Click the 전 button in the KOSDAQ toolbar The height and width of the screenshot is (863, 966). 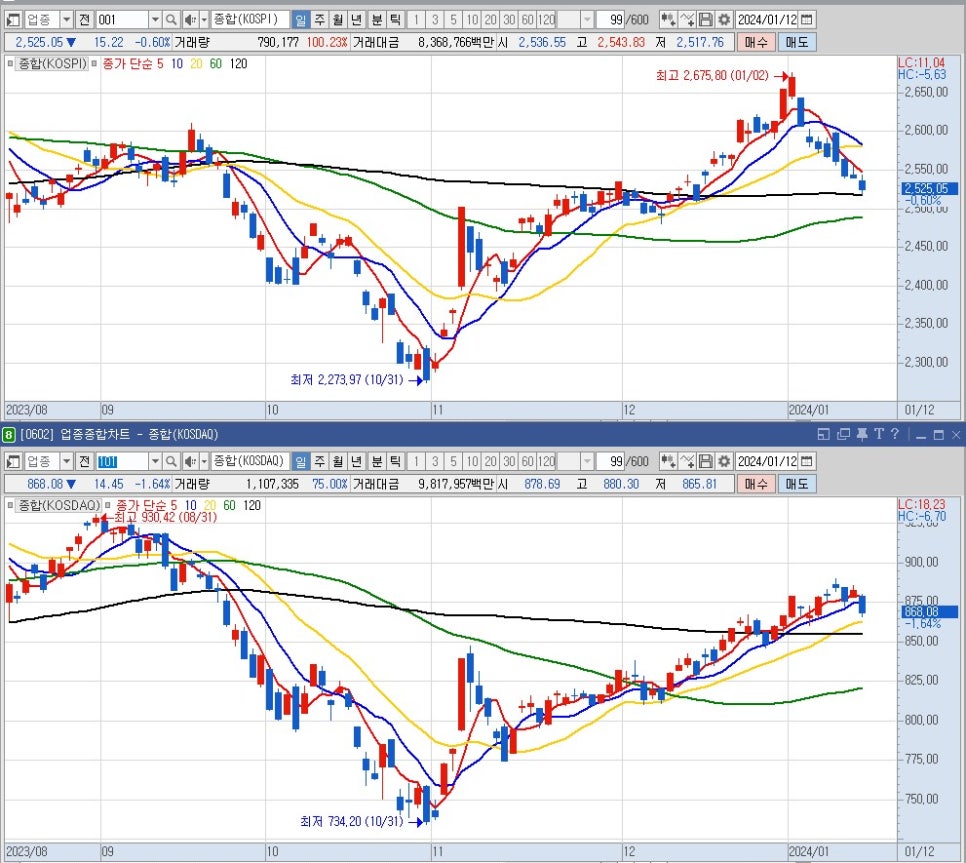click(x=84, y=461)
